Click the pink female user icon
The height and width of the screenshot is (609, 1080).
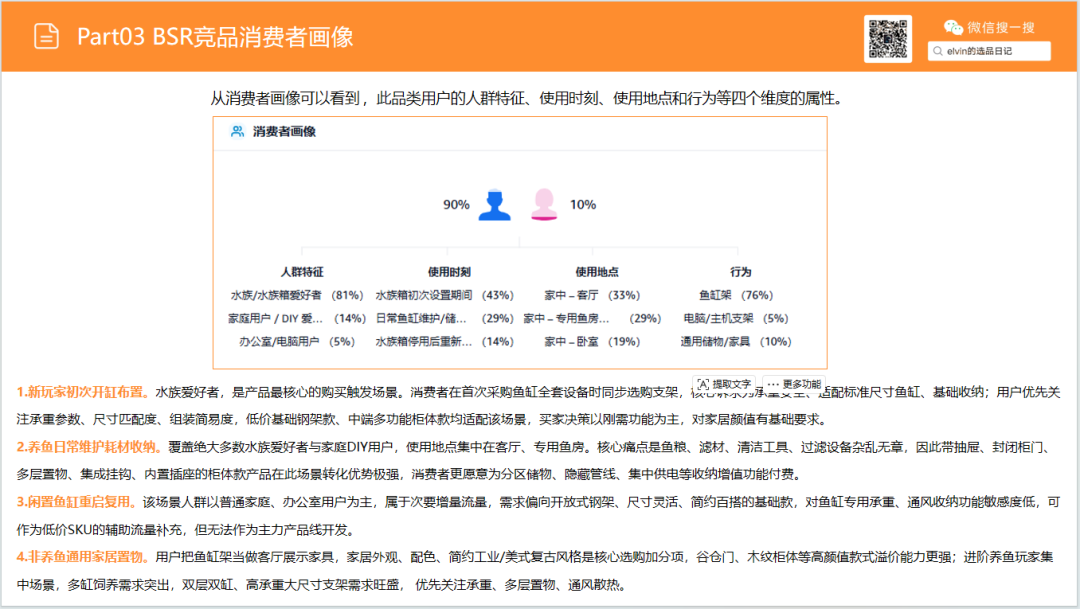(x=544, y=205)
